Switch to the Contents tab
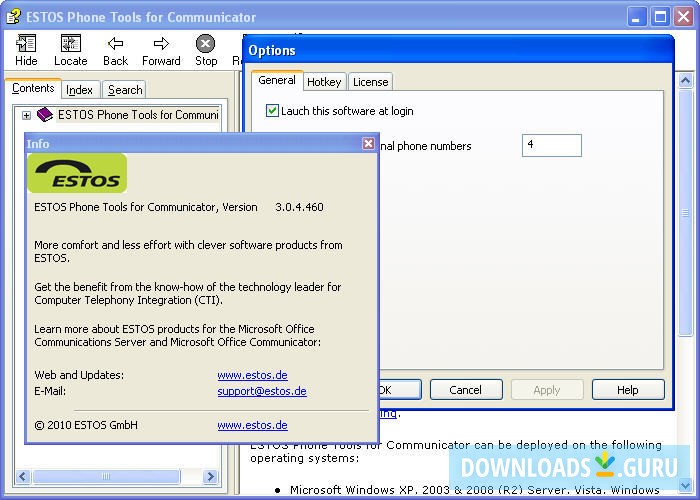The width and height of the screenshot is (700, 500). pyautogui.click(x=33, y=88)
